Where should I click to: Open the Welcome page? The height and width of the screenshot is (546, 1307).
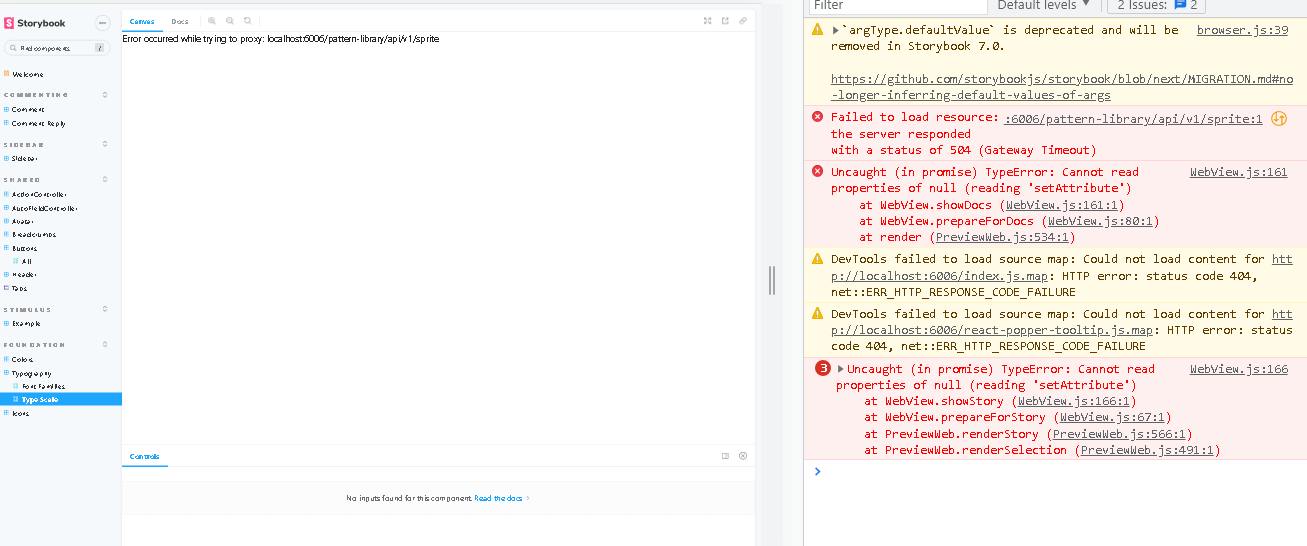pyautogui.click(x=27, y=74)
